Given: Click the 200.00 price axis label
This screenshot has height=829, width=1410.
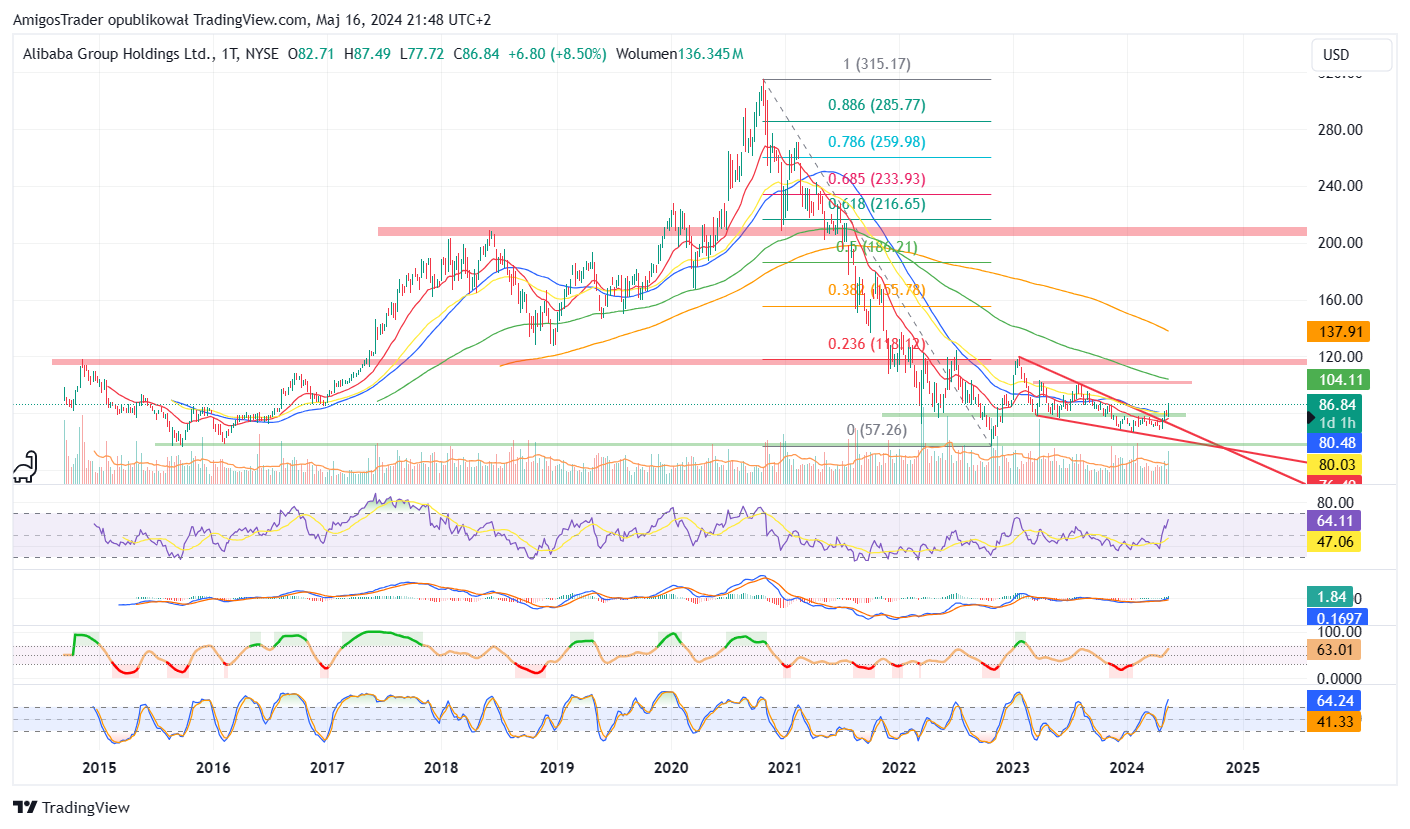Looking at the screenshot, I should tap(1340, 243).
